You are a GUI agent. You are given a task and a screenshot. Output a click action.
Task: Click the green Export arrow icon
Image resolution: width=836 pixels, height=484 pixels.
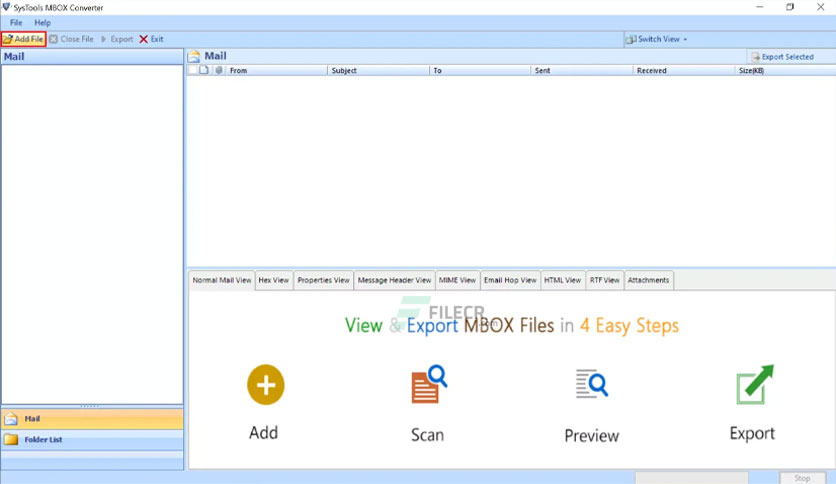coord(754,384)
